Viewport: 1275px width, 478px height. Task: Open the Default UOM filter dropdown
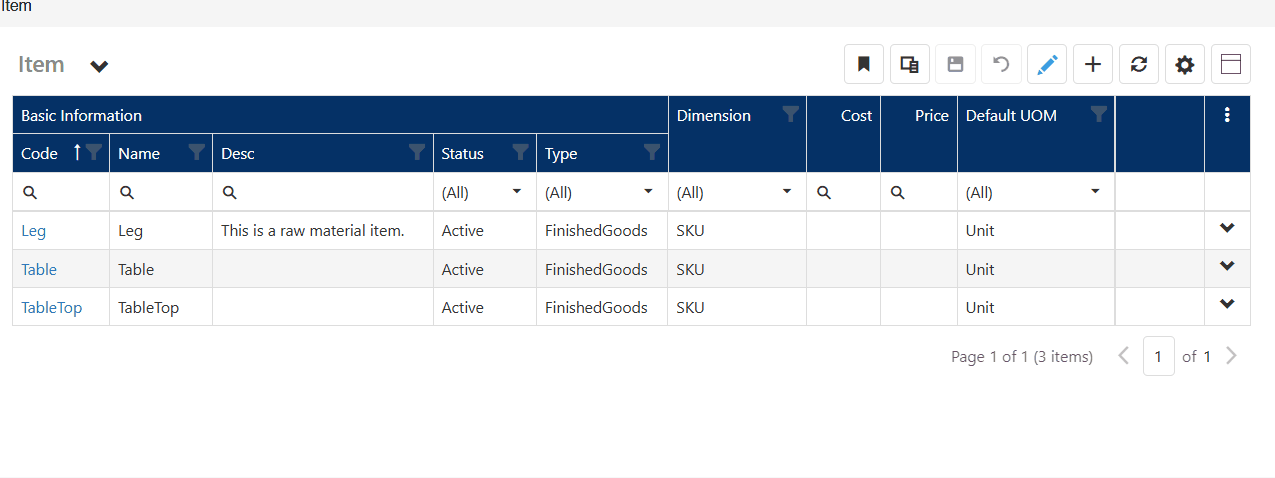point(1095,192)
